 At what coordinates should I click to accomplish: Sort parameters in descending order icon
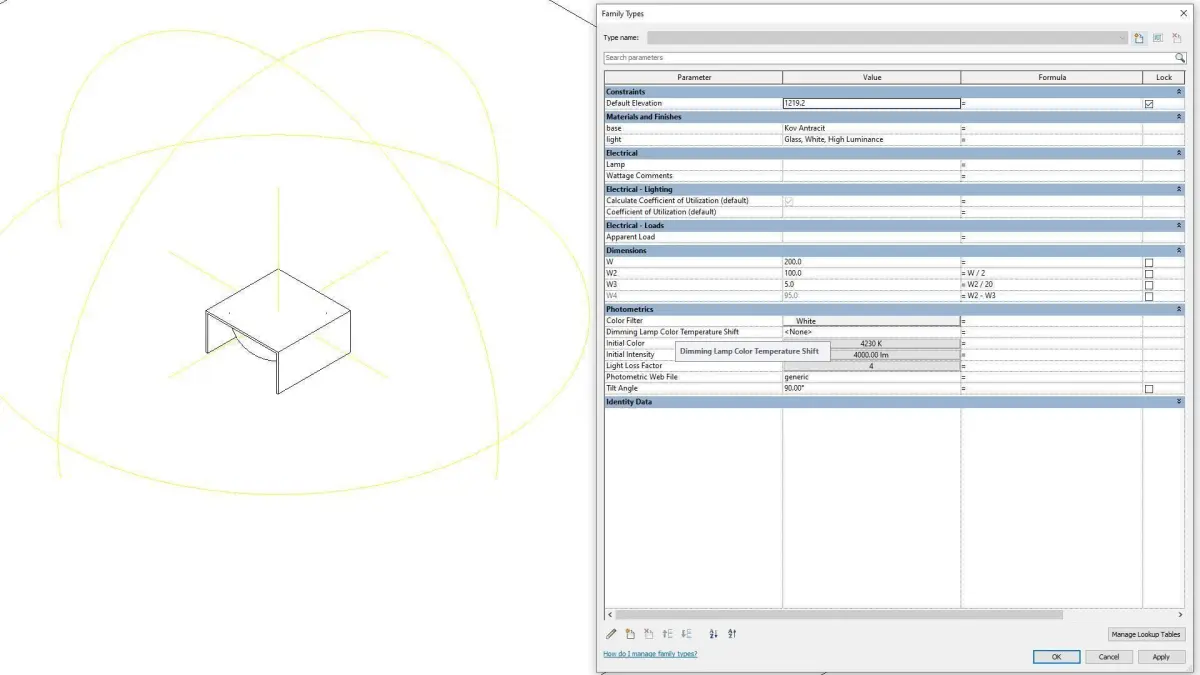click(x=732, y=634)
